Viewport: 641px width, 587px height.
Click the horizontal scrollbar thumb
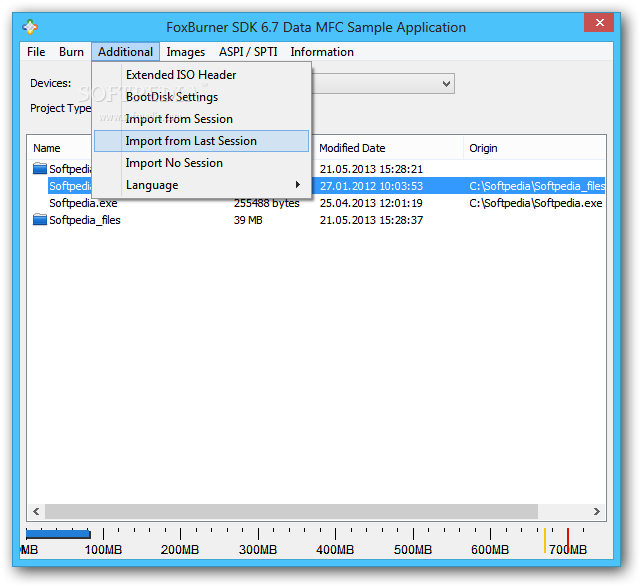[291, 511]
